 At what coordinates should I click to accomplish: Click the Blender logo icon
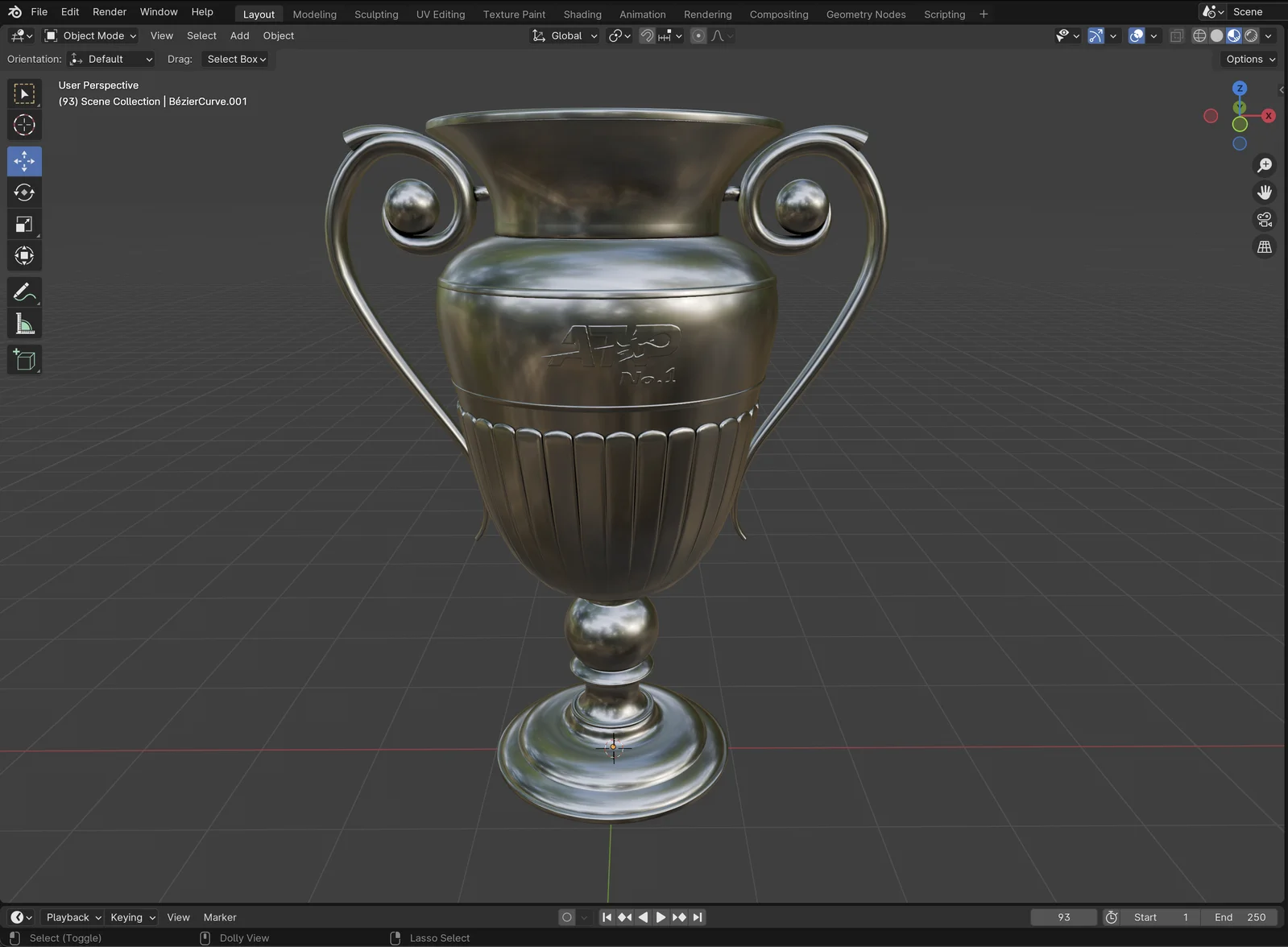(x=14, y=12)
